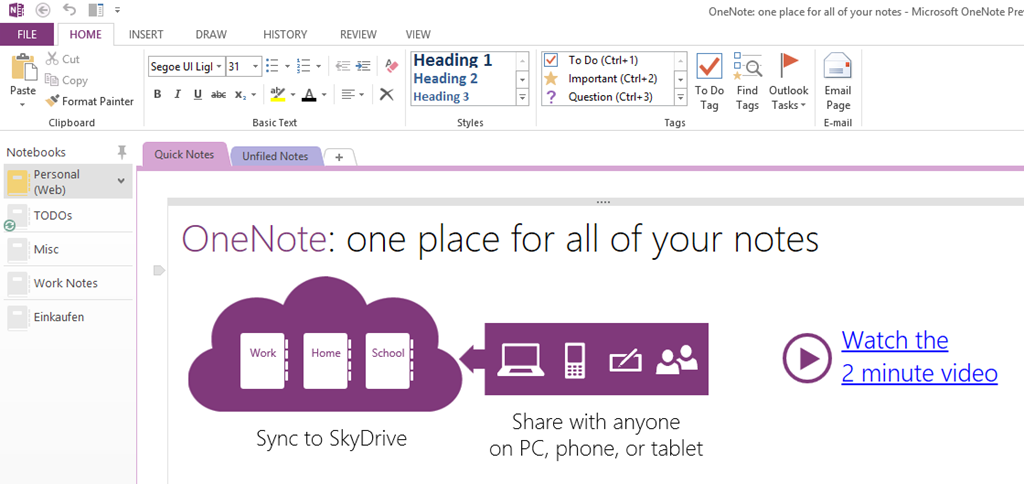
Task: Open the REVIEW ribbon tab
Action: click(358, 35)
